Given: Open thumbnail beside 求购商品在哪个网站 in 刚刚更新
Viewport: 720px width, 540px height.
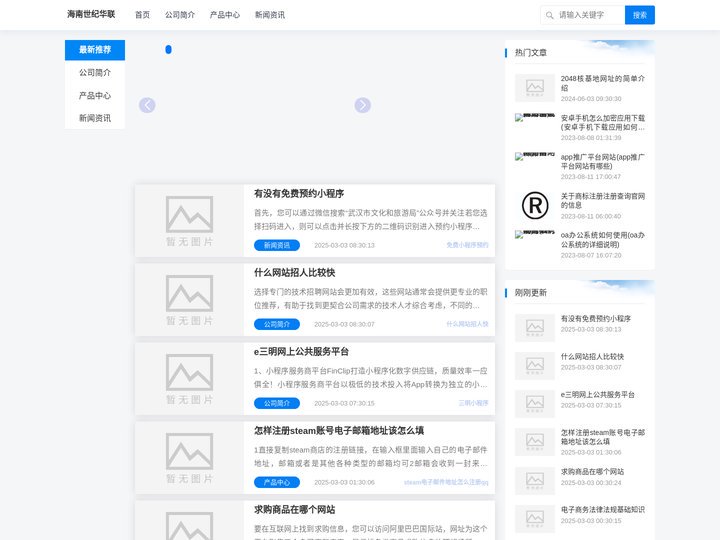Looking at the screenshot, I should tap(534, 481).
